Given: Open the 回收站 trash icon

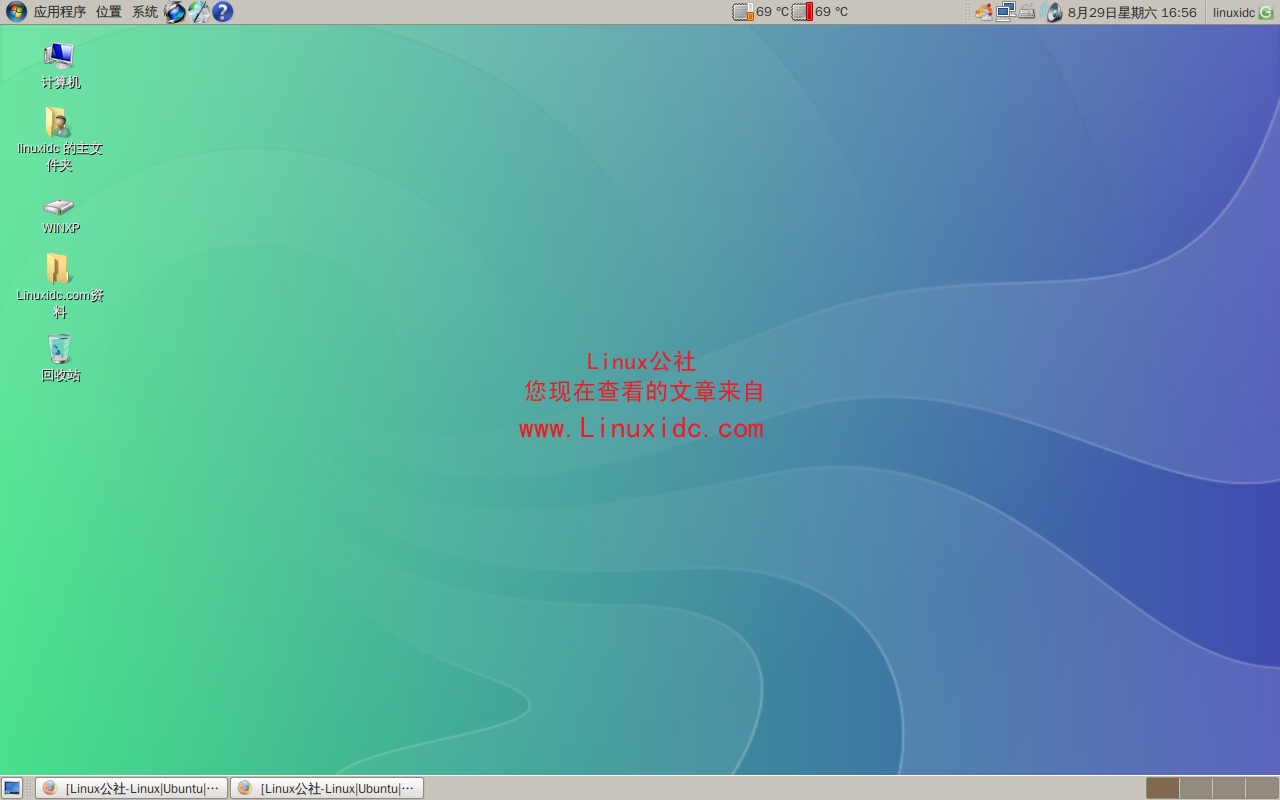Looking at the screenshot, I should click(x=59, y=352).
